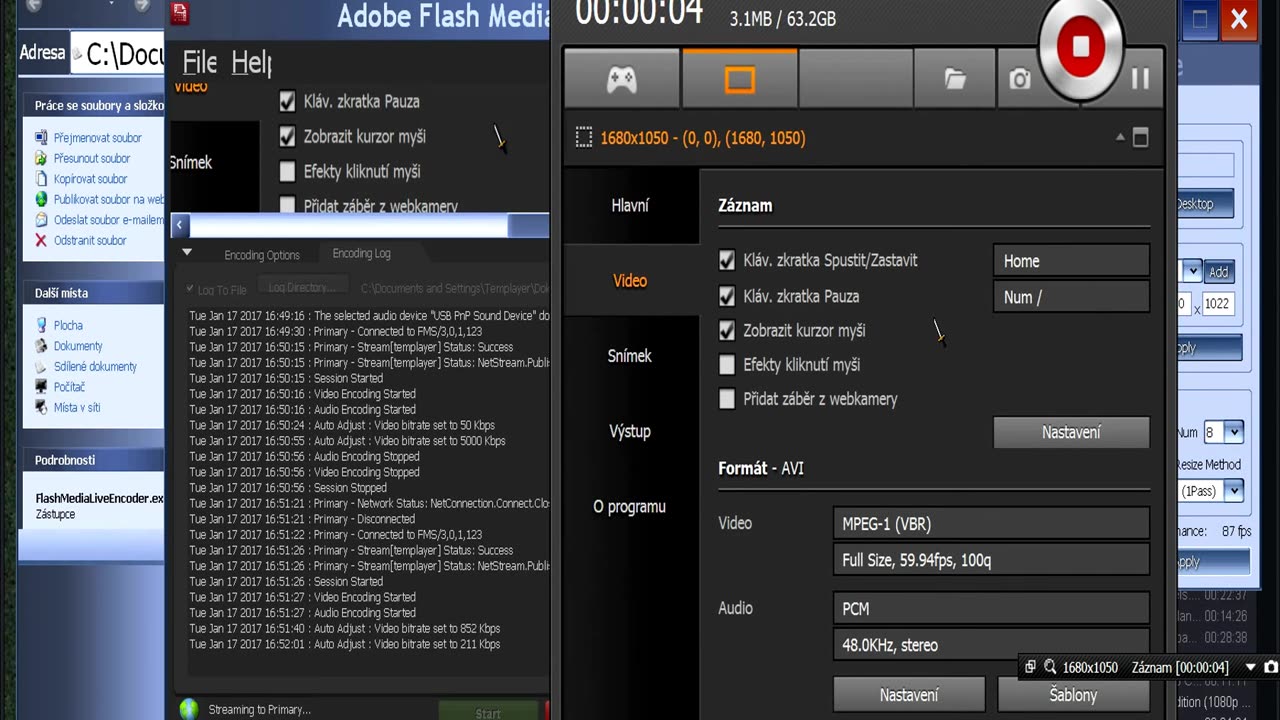
Task: Select Bandicam's screen rectangle recording mode icon
Action: pyautogui.click(x=740, y=79)
